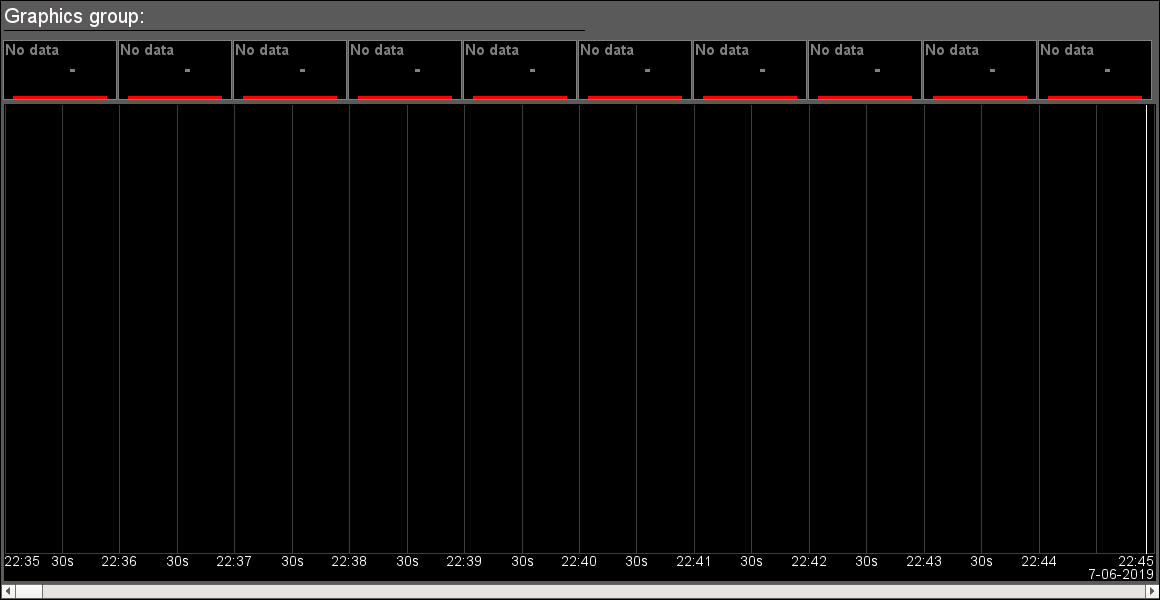
Task: Click the 22:40 time axis label
Action: 579,562
